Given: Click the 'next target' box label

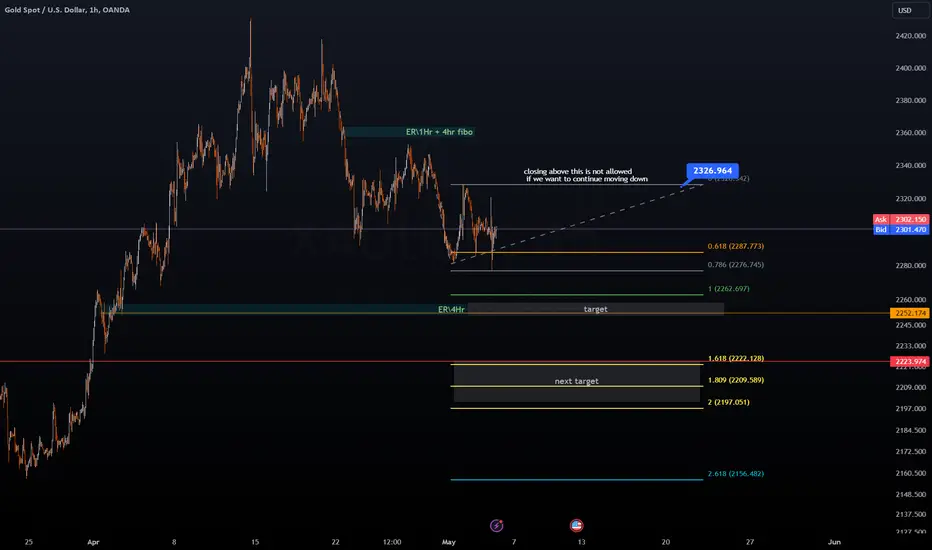Looking at the screenshot, I should tap(577, 381).
